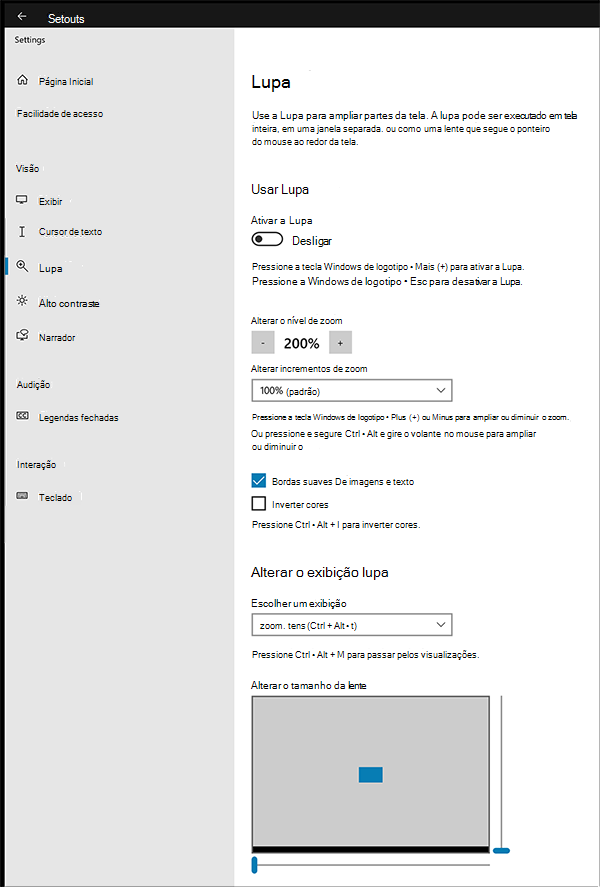Click the Facilidade de acesso label
This screenshot has height=887, width=600.
(60, 114)
